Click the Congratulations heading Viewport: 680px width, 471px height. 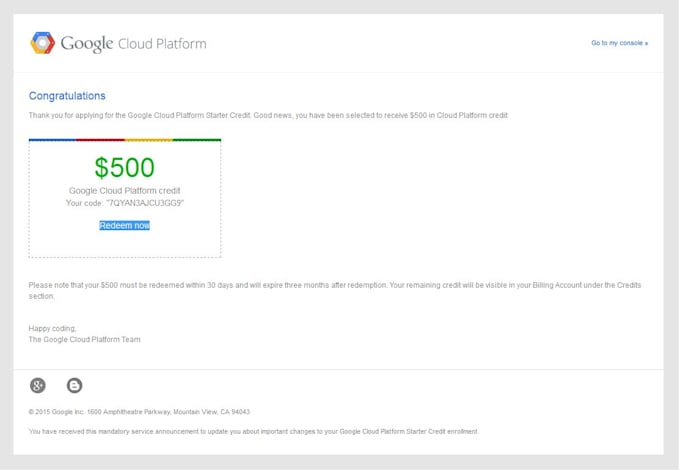67,96
